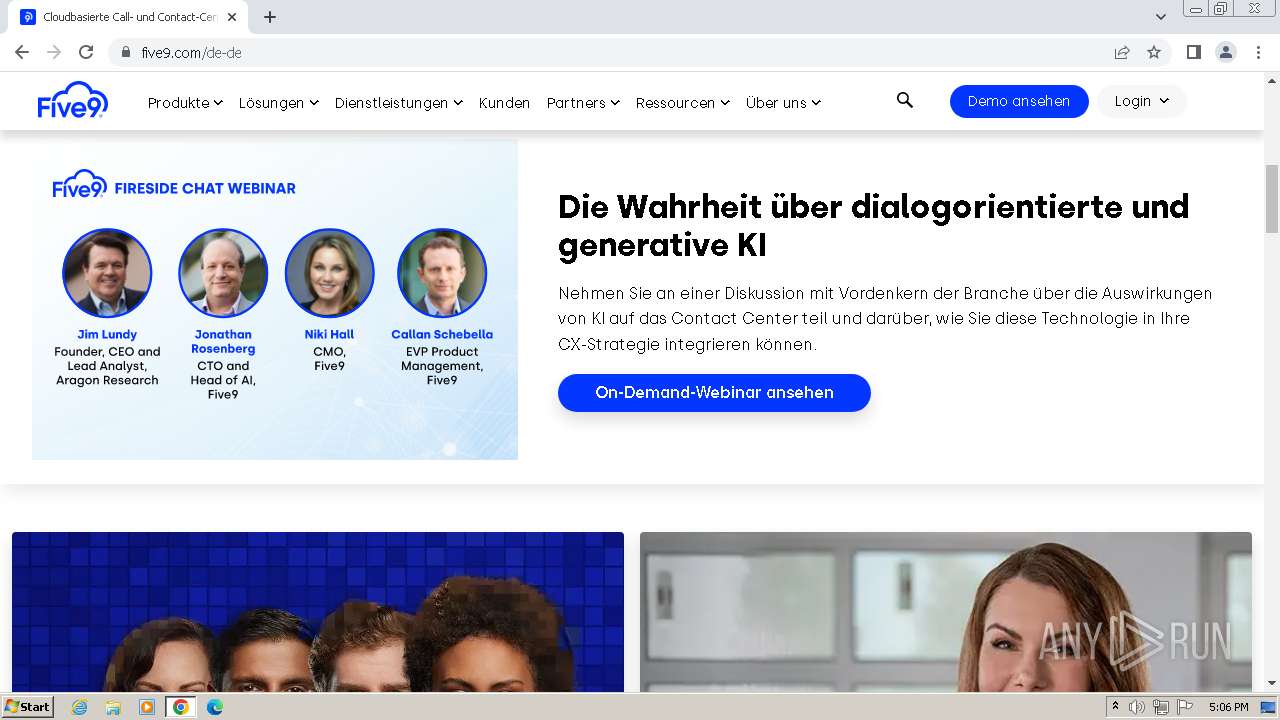Share this page via the share icon
The image size is (1280, 720).
(x=1122, y=52)
